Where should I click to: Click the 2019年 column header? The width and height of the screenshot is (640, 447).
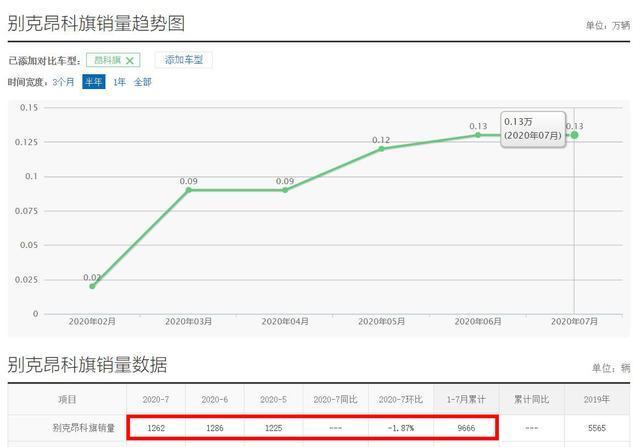click(x=597, y=399)
